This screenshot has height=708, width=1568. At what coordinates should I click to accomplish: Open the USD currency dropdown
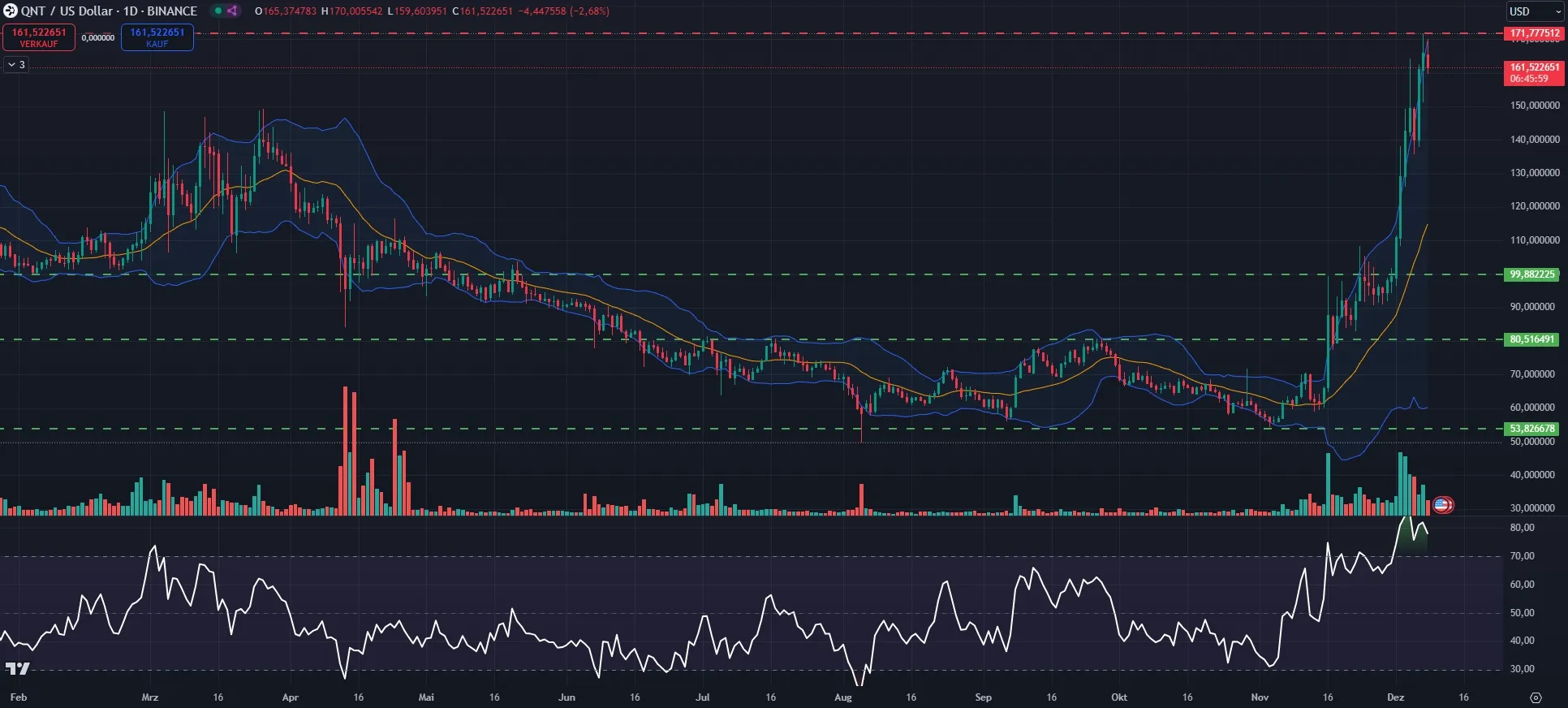pyautogui.click(x=1535, y=11)
